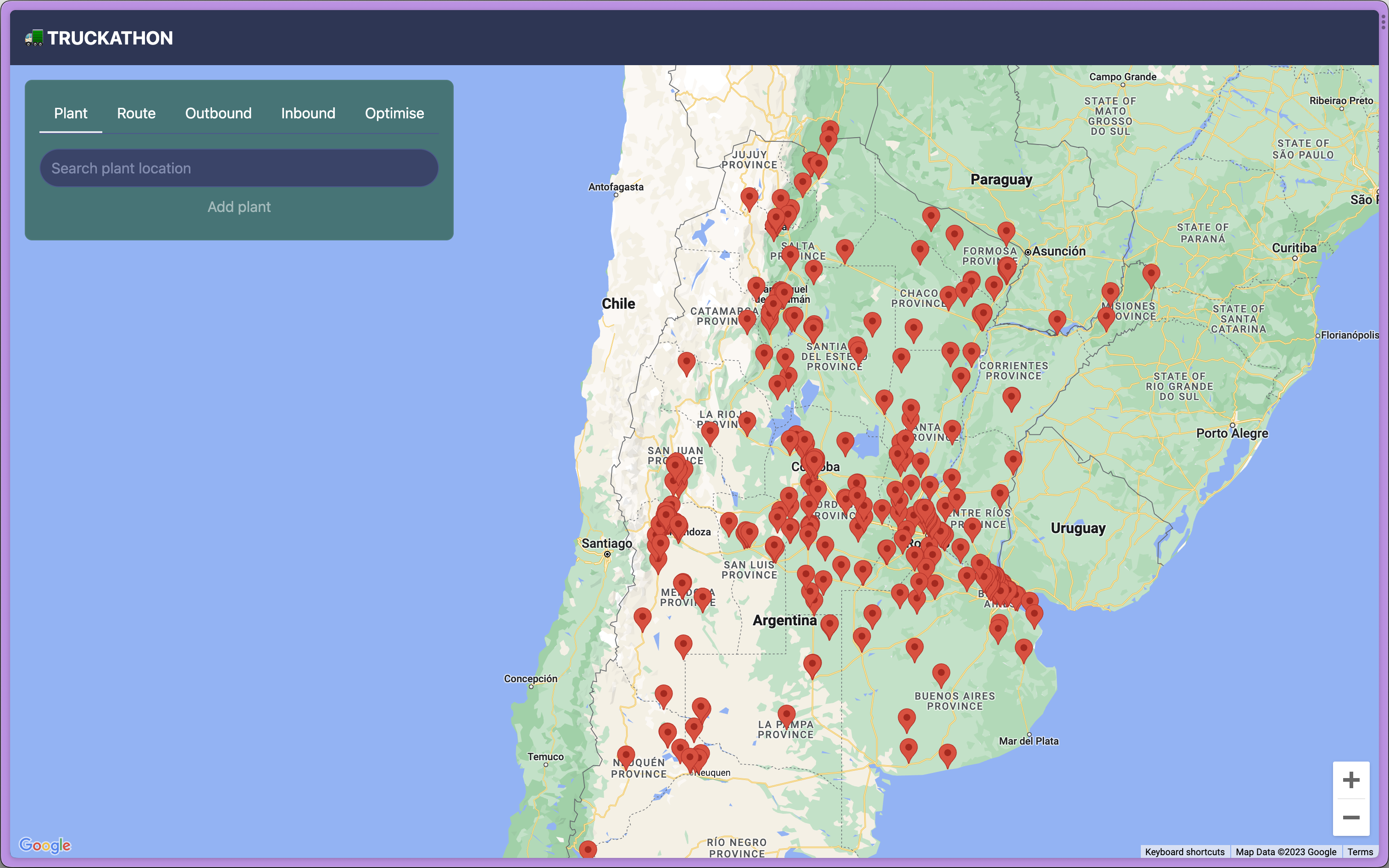Select the Plant tab

pyautogui.click(x=71, y=113)
